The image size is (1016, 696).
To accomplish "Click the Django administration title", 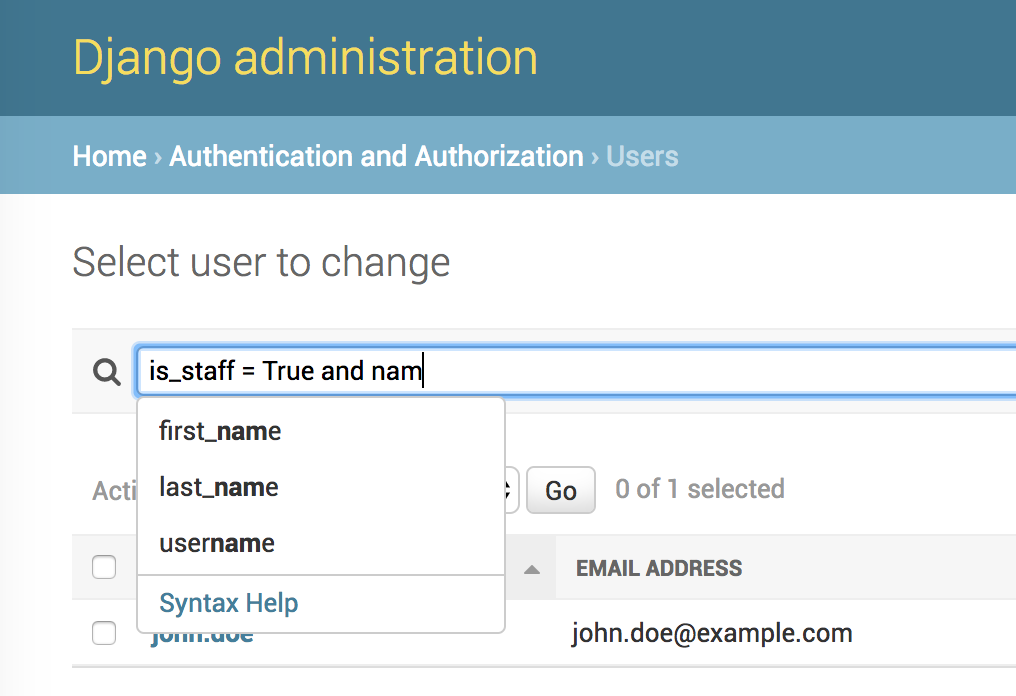I will click(x=305, y=58).
